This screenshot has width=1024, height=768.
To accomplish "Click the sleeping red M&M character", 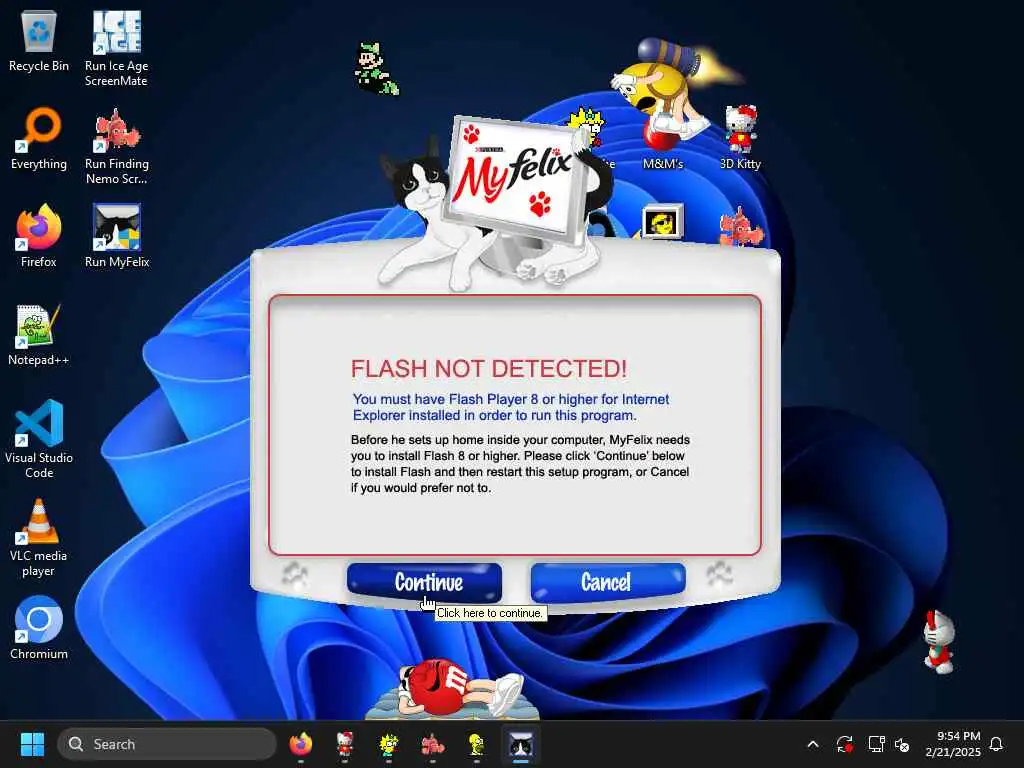I will coord(454,688).
